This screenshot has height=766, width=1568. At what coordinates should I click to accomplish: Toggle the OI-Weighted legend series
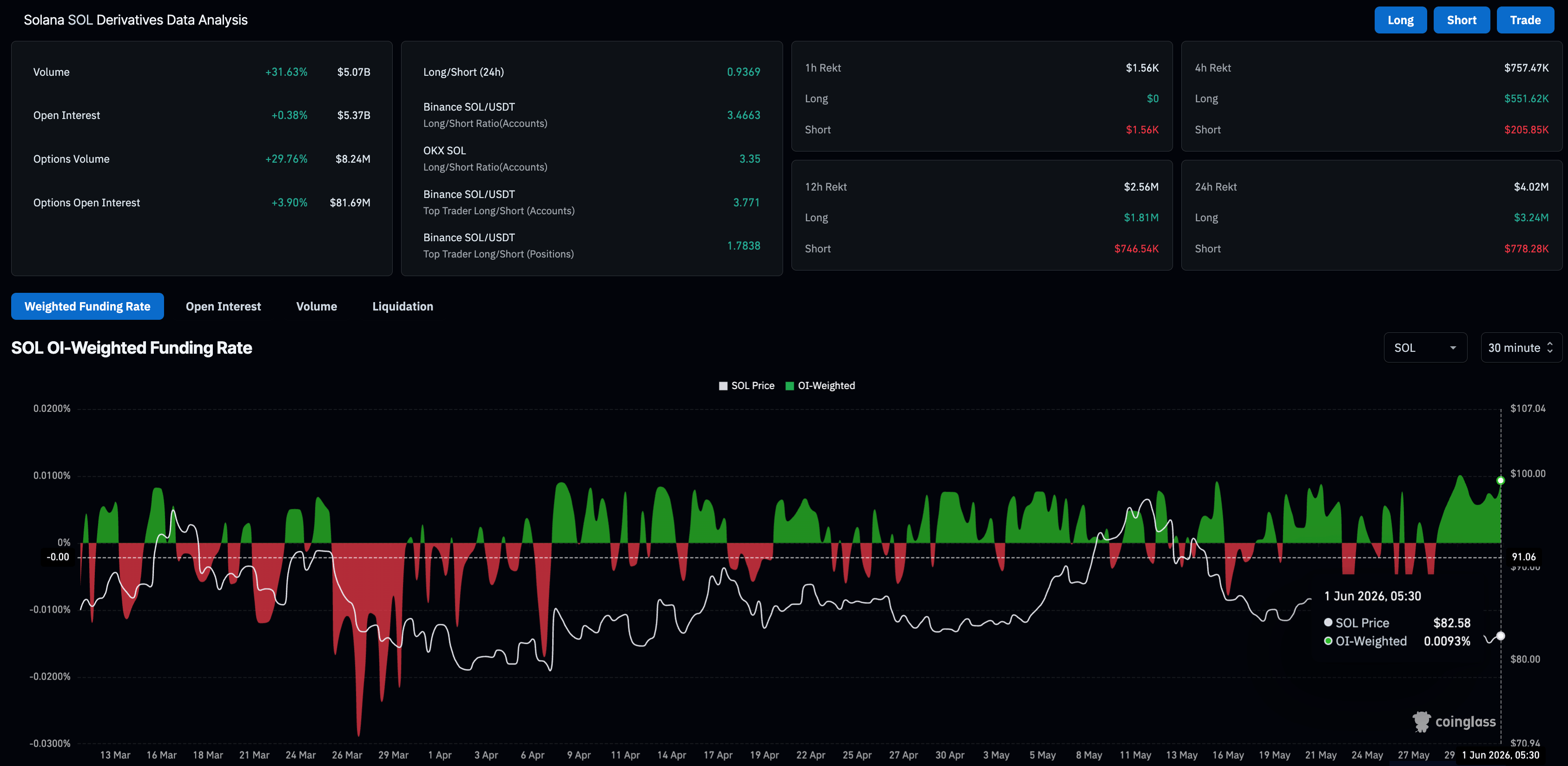tap(820, 385)
